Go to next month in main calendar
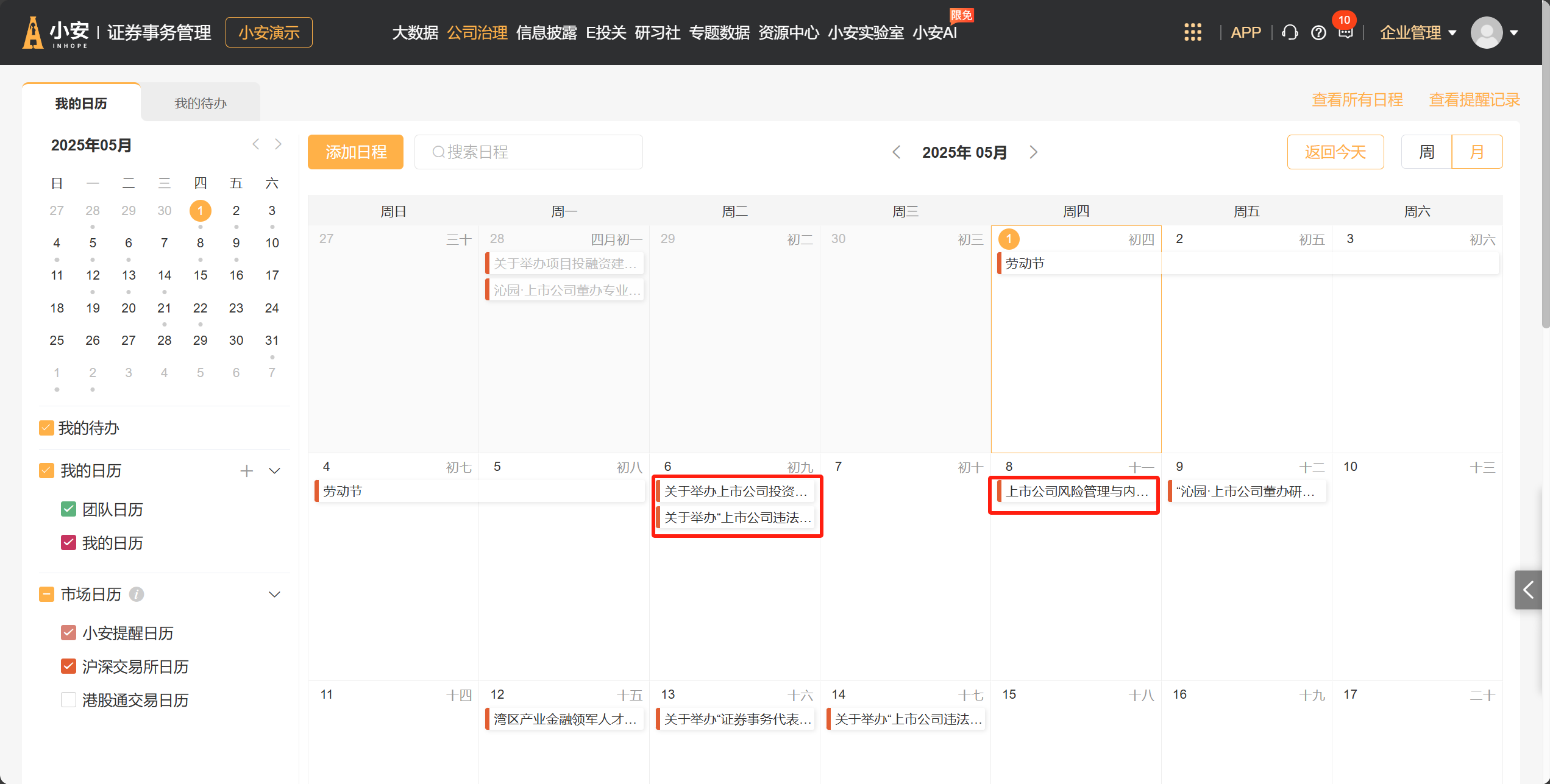The image size is (1550, 784). (1034, 152)
